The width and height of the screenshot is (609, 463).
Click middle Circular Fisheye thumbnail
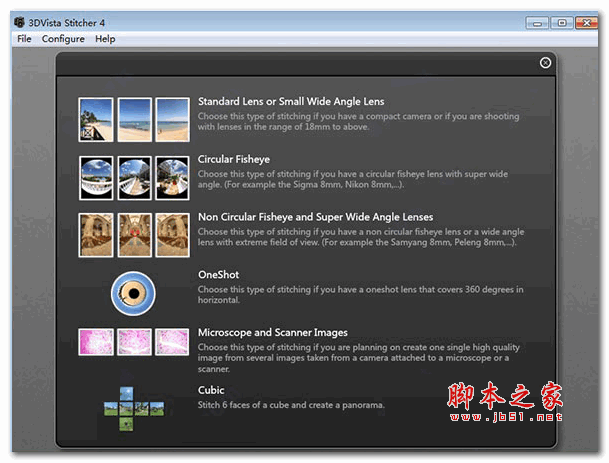coord(134,178)
